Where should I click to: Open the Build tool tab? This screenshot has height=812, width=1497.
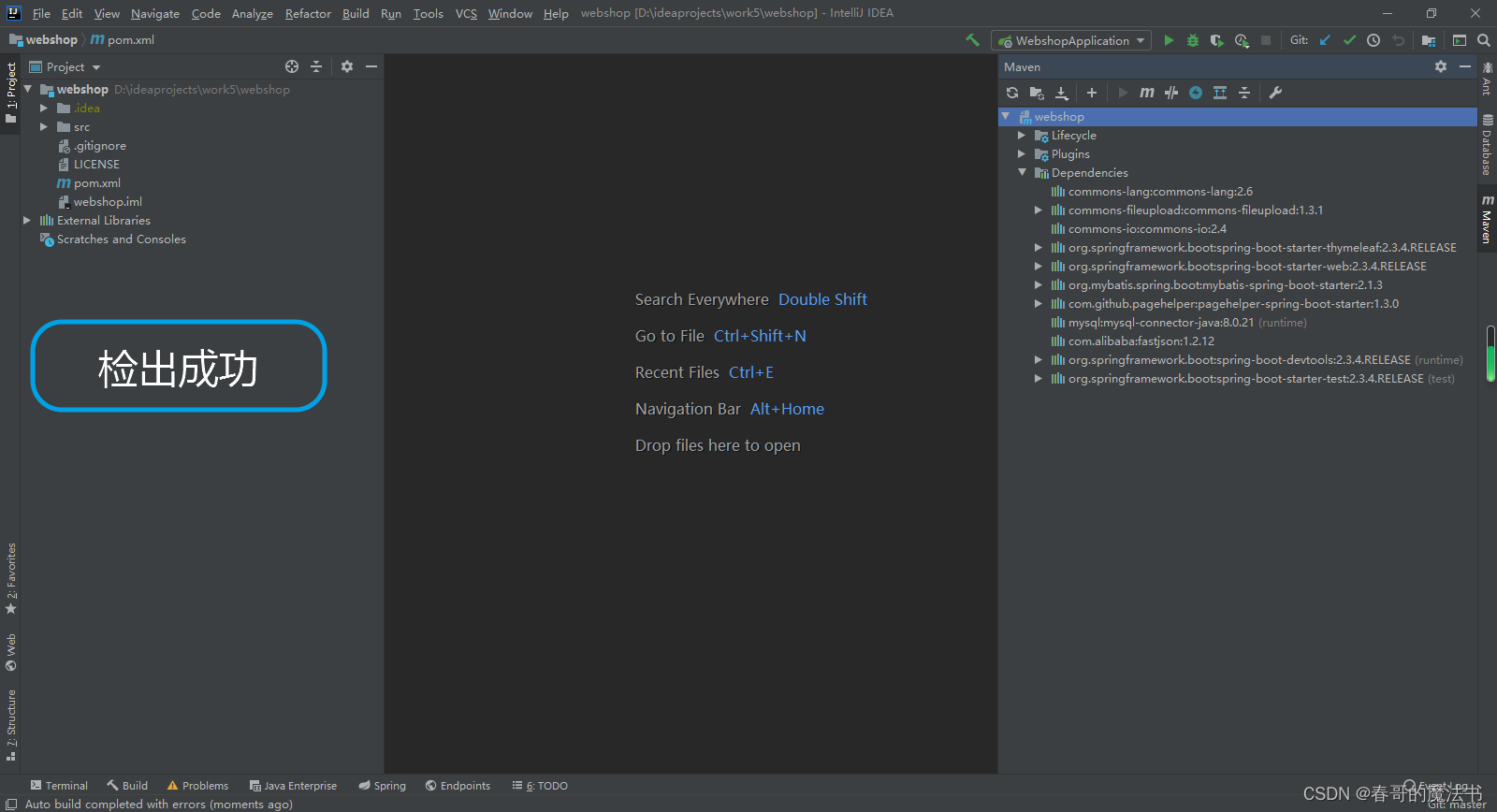(127, 786)
